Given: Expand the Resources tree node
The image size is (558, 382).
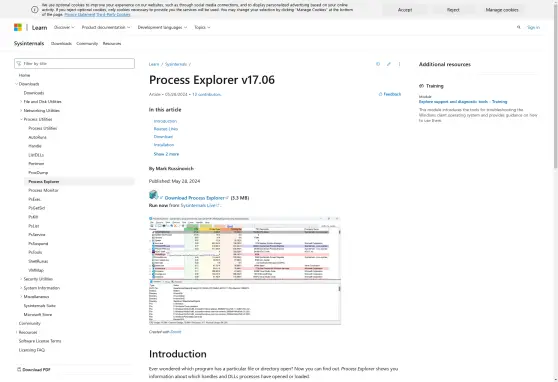Looking at the screenshot, I should click(x=16, y=332).
